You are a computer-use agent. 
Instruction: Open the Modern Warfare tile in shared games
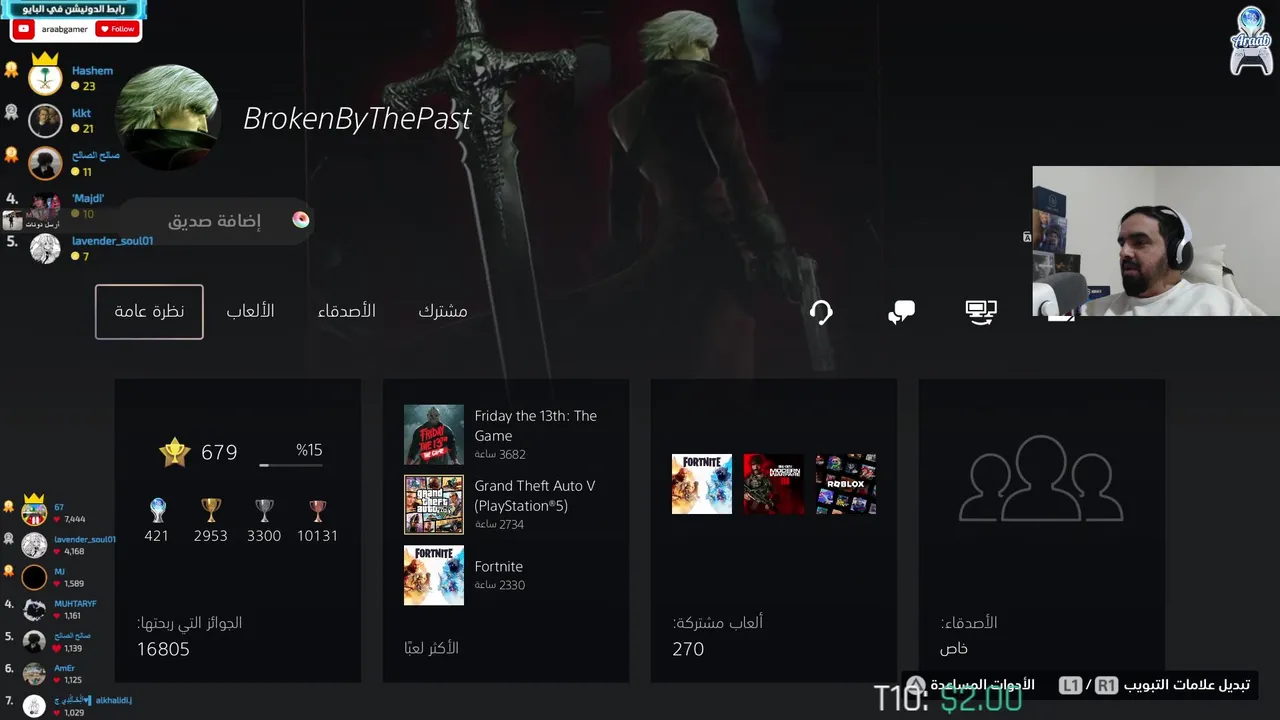click(774, 484)
